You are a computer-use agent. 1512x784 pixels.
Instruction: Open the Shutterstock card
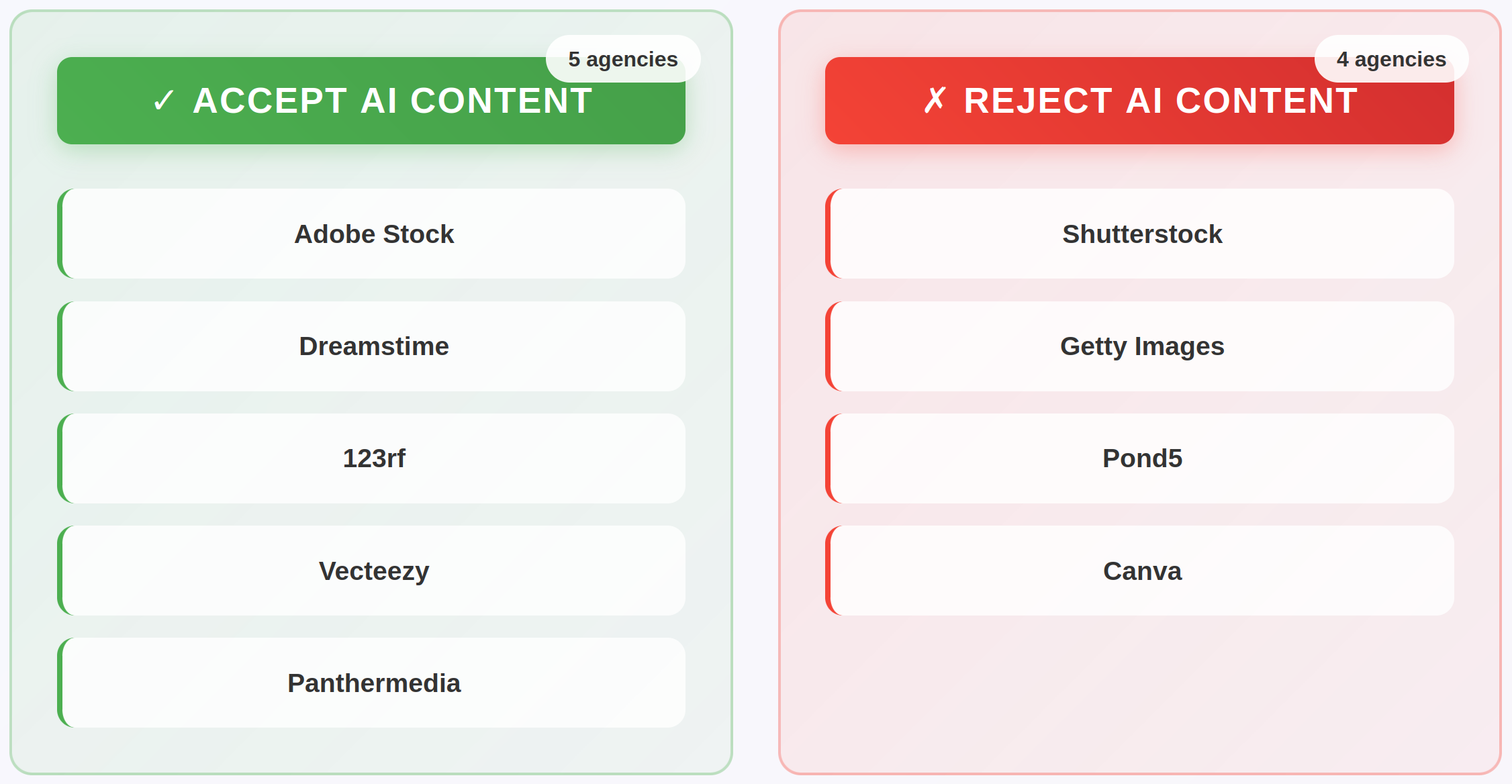tap(1141, 234)
